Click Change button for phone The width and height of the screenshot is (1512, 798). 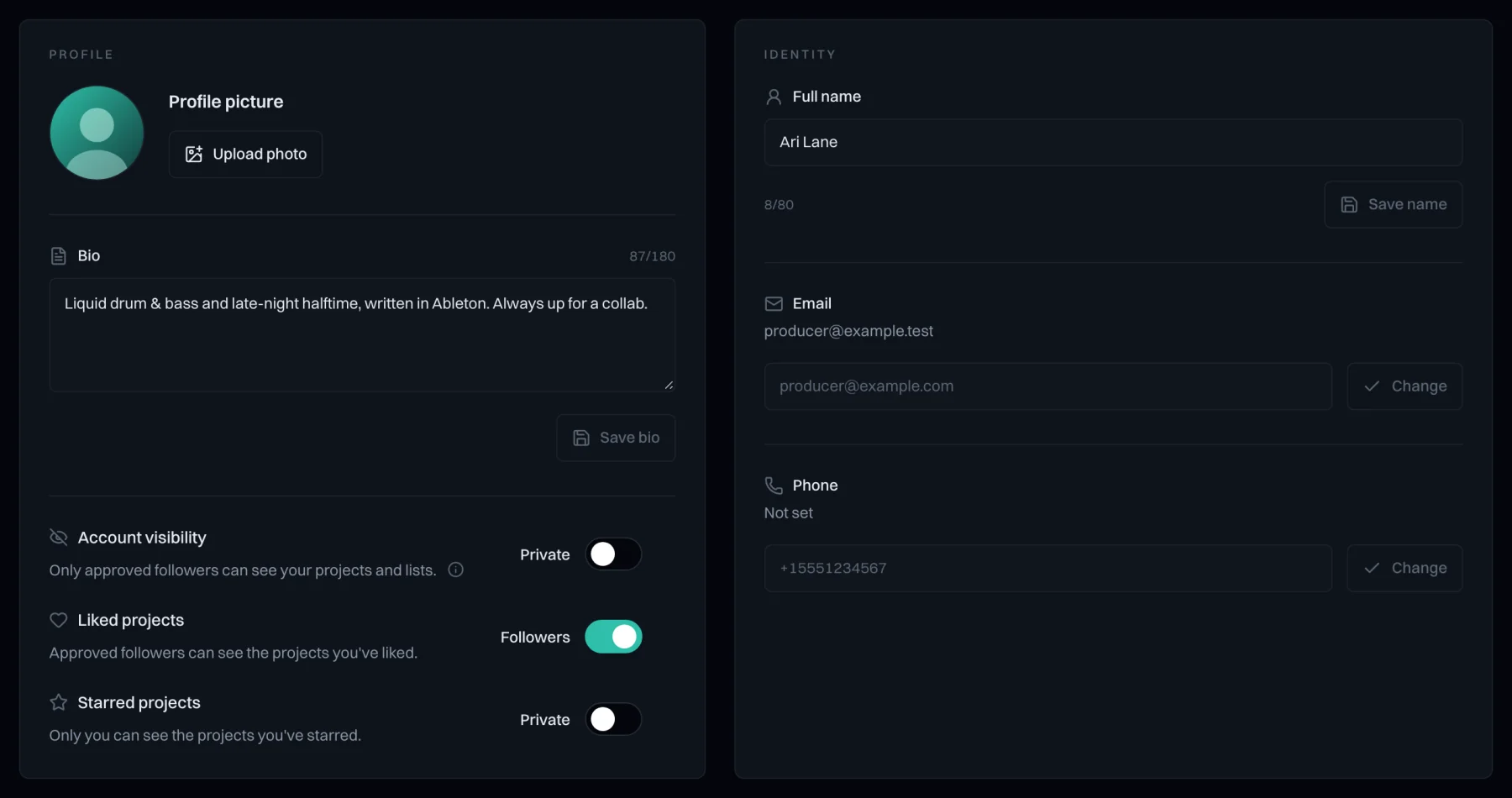(1404, 568)
